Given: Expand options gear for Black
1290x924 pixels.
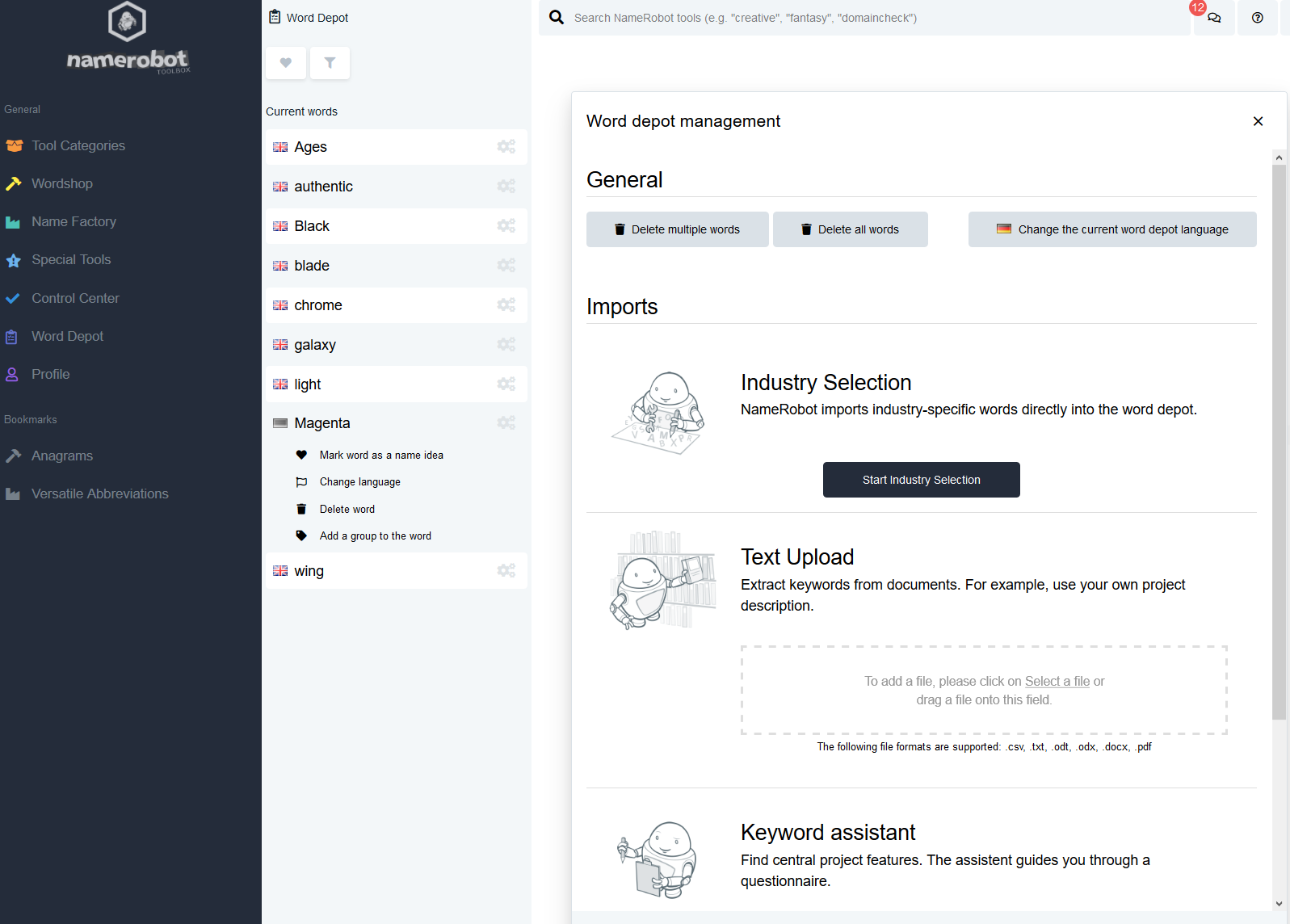Looking at the screenshot, I should click(506, 225).
